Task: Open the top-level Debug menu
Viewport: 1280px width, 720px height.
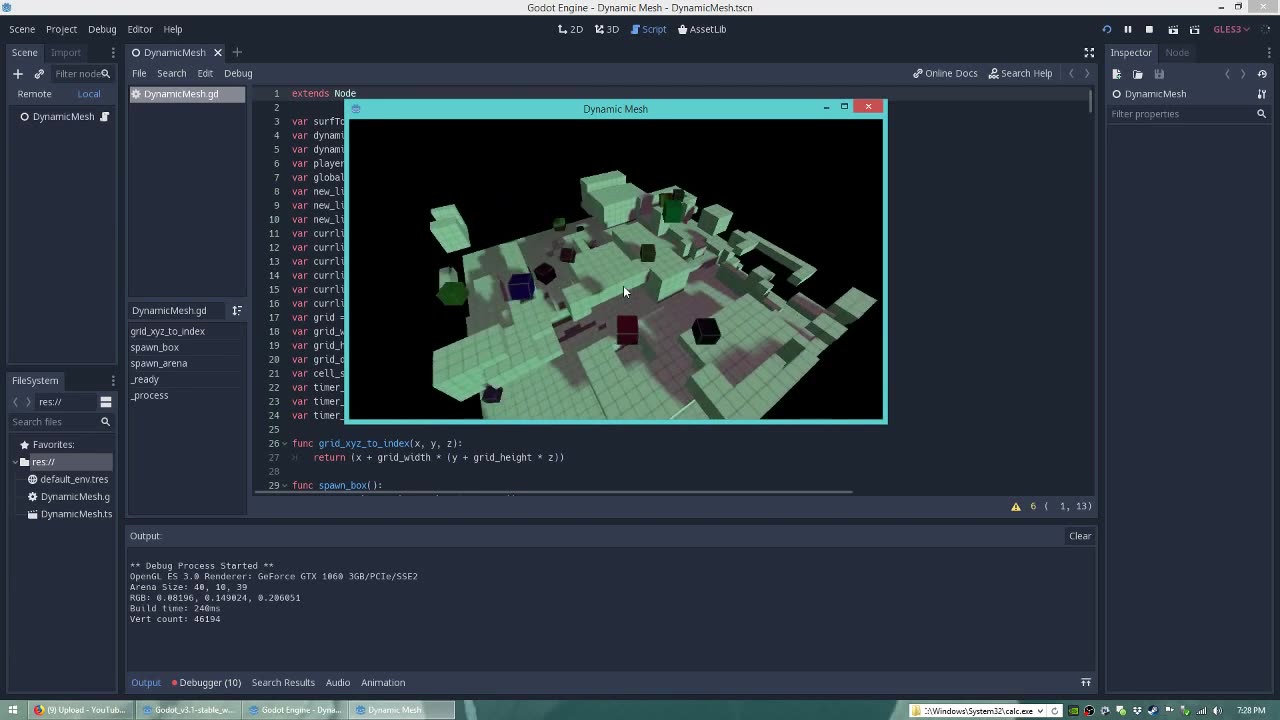Action: coord(102,29)
